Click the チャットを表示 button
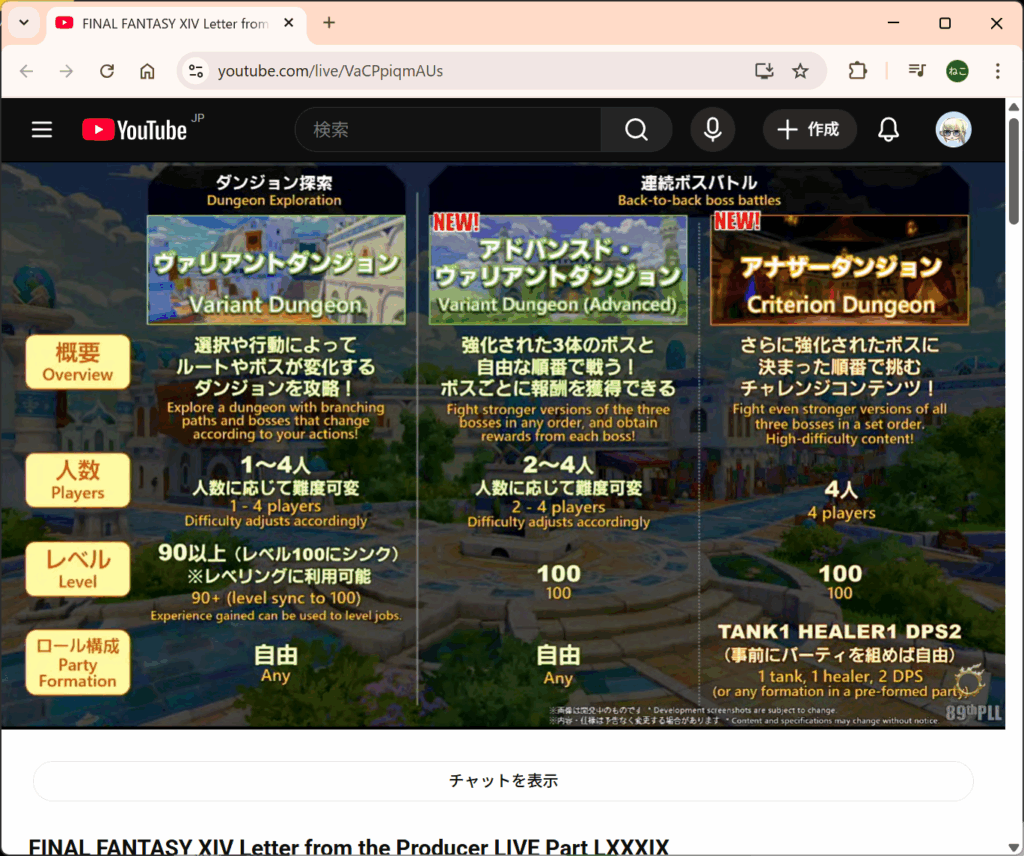1024x856 pixels. point(503,781)
